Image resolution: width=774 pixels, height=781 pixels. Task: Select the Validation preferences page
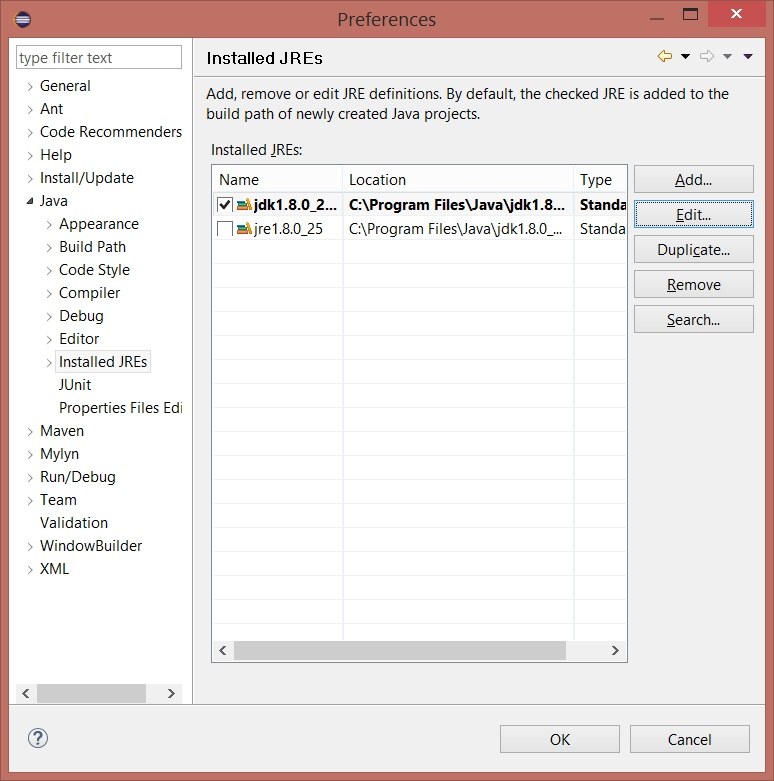[x=74, y=522]
